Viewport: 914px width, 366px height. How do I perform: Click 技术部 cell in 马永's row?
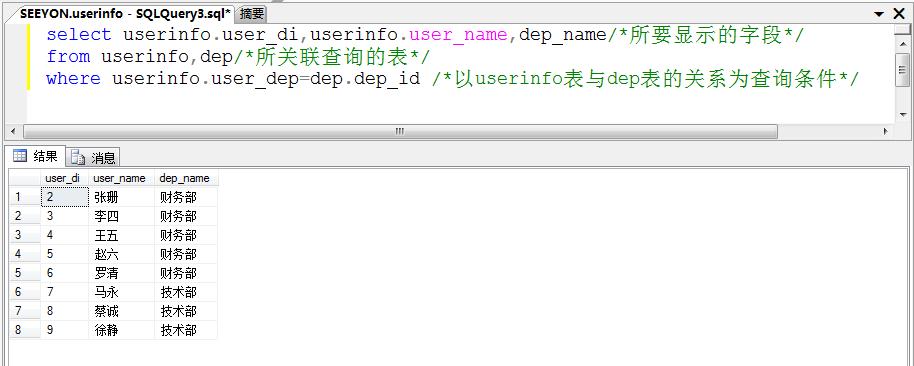(186, 292)
